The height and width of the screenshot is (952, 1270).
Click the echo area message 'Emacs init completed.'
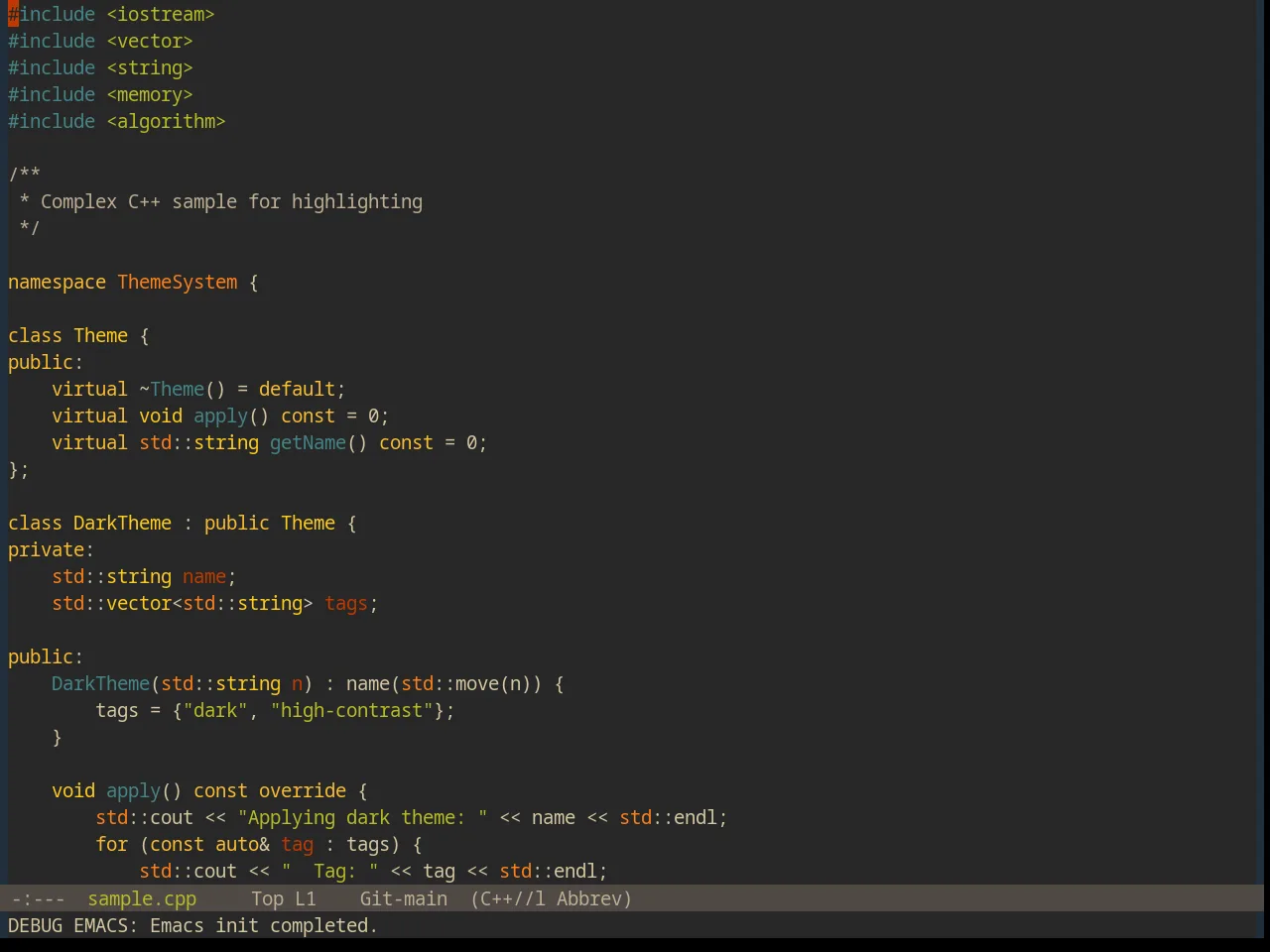click(x=264, y=926)
